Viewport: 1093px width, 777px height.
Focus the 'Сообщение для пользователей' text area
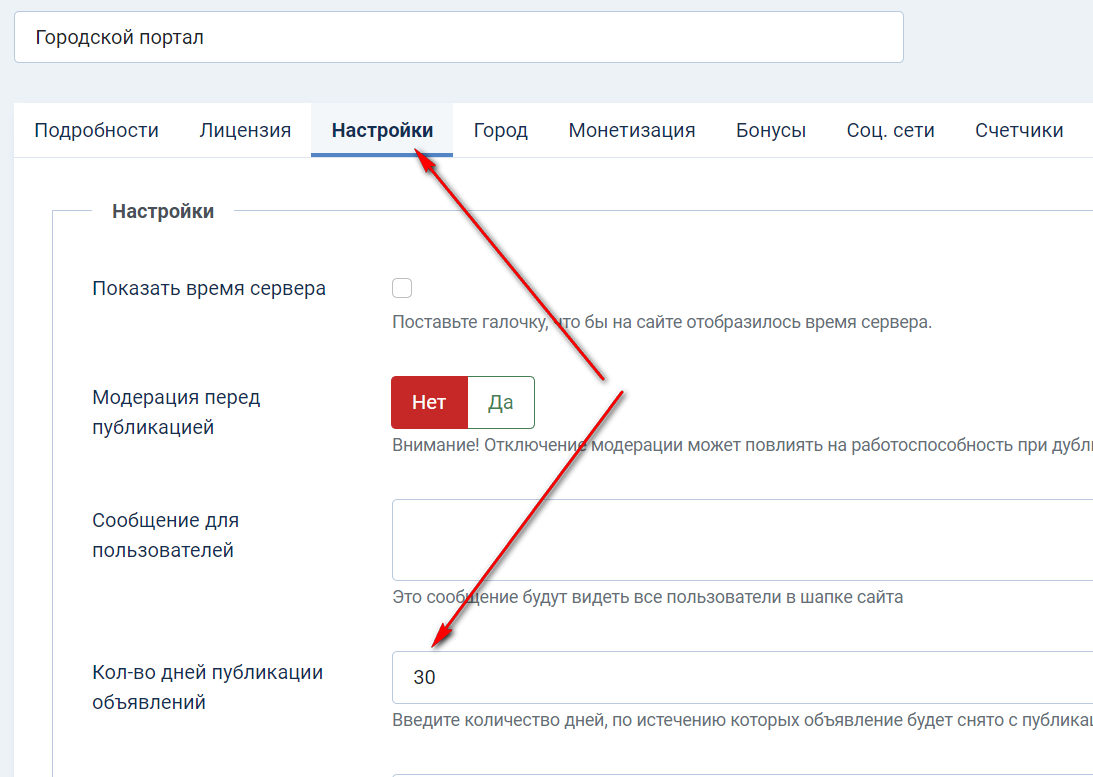point(740,540)
